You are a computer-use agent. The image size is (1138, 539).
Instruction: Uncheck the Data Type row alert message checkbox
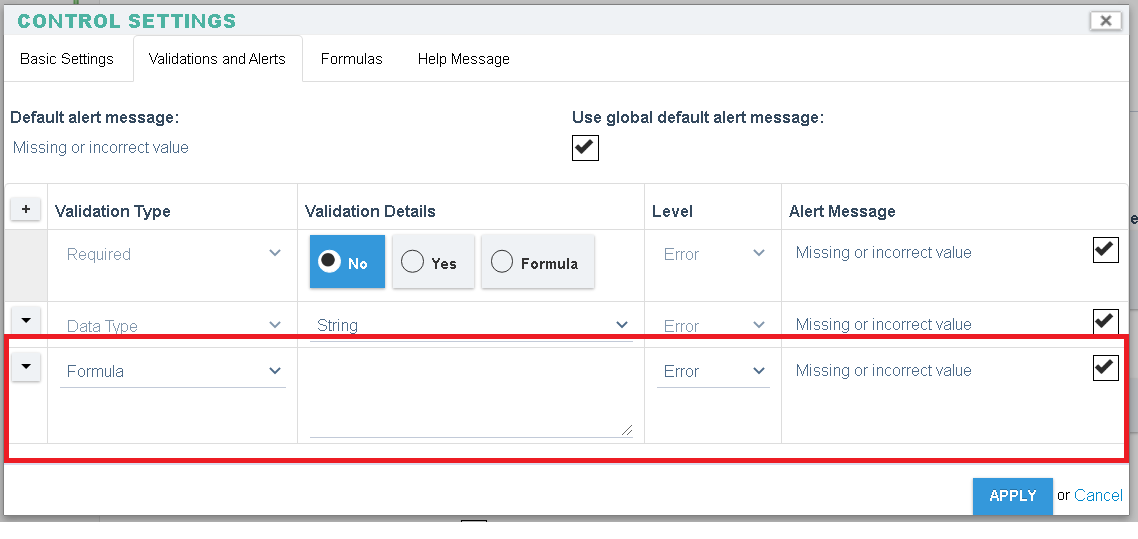1105,320
